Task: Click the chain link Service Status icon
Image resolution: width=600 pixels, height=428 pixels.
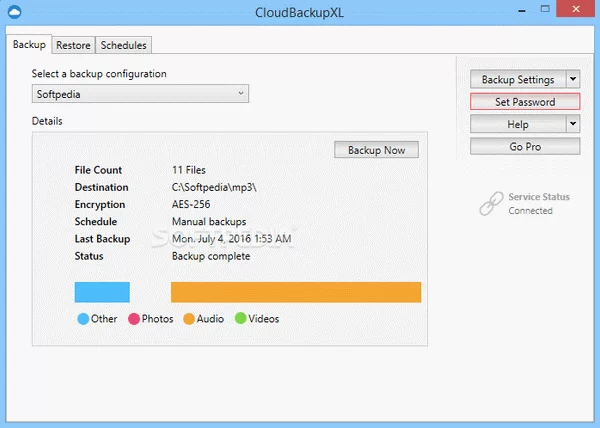Action: click(490, 204)
